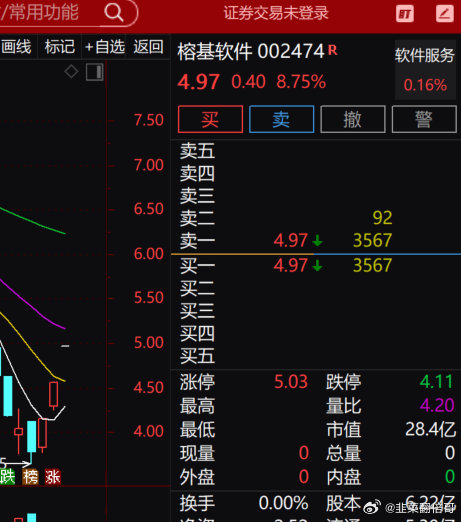The height and width of the screenshot is (522, 461).
Task: Click the orange 榜 tag below chart
Action: click(30, 477)
